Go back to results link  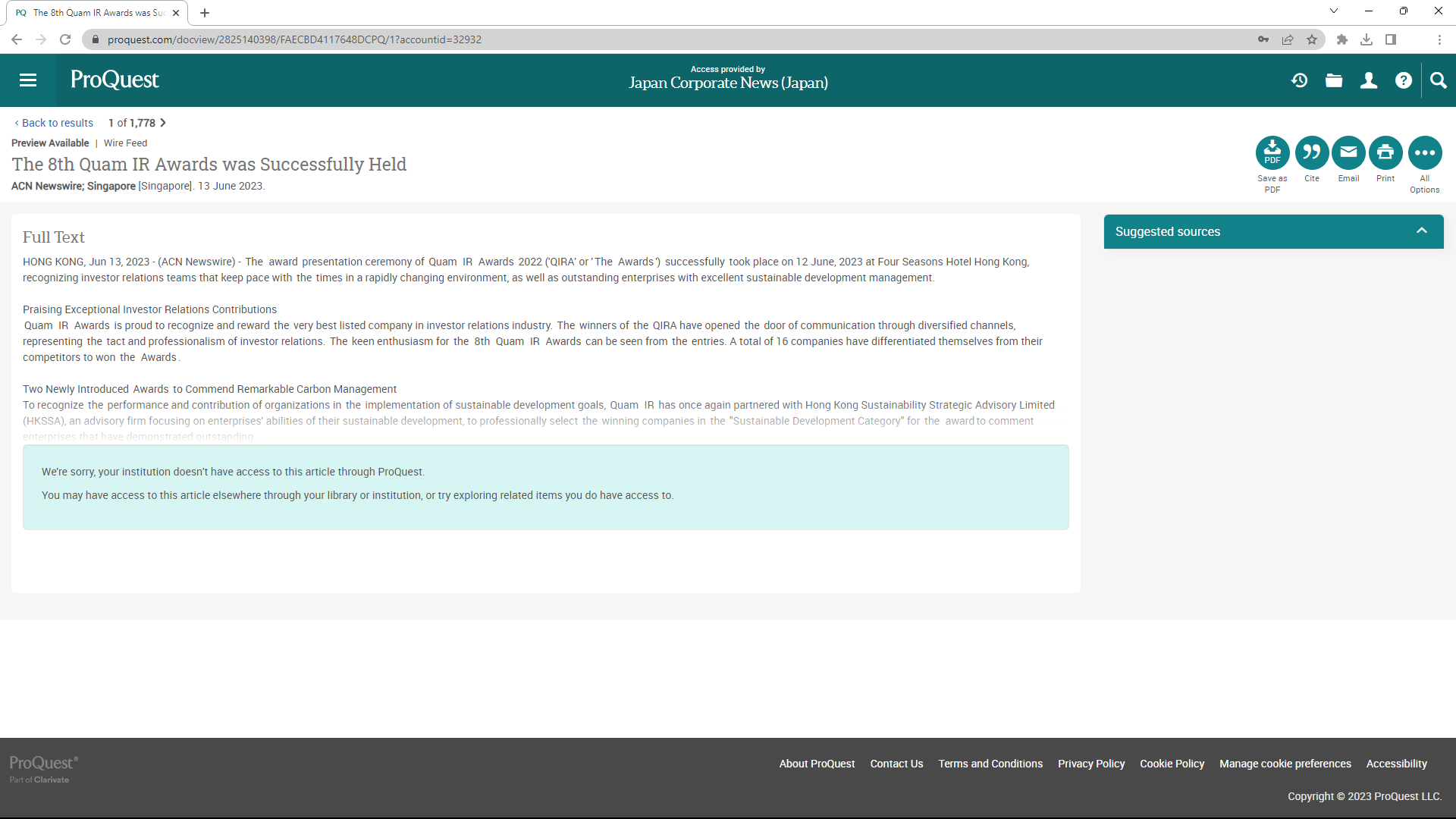54,123
